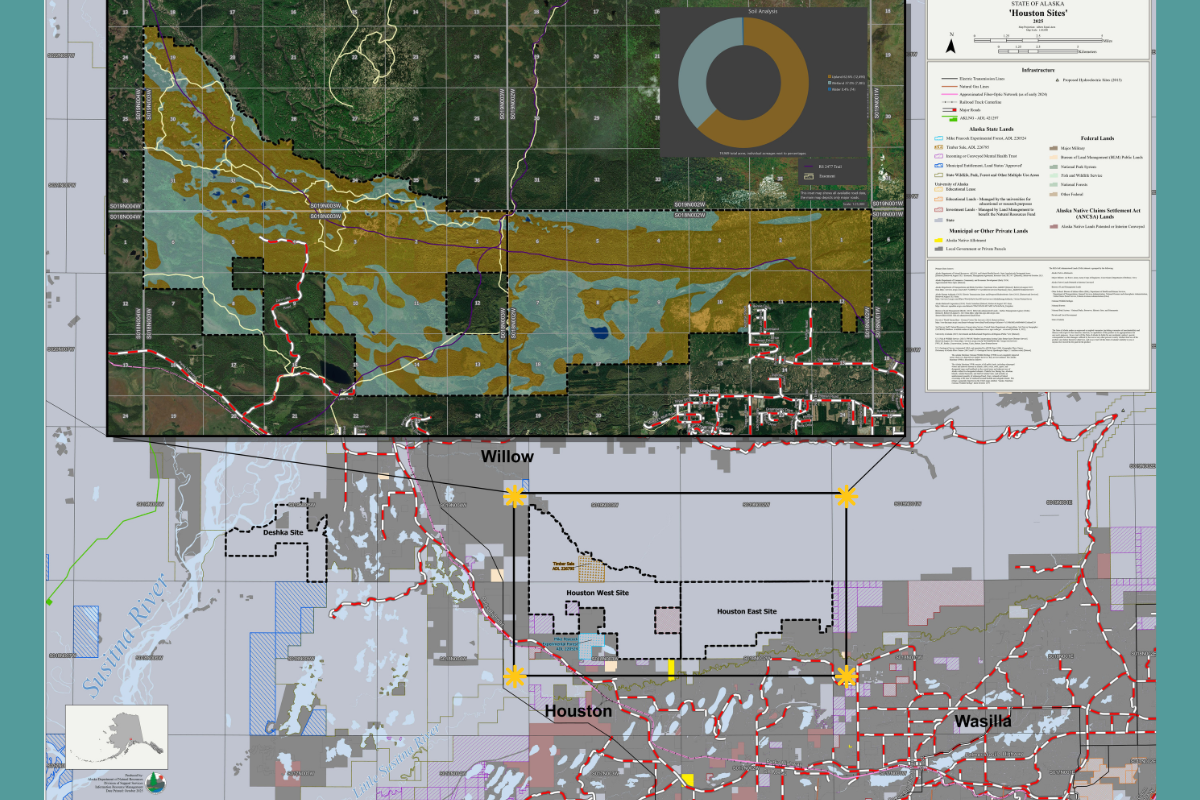1200x800 pixels.
Task: Click the Local Government or Private Parcels swatch
Action: point(939,249)
